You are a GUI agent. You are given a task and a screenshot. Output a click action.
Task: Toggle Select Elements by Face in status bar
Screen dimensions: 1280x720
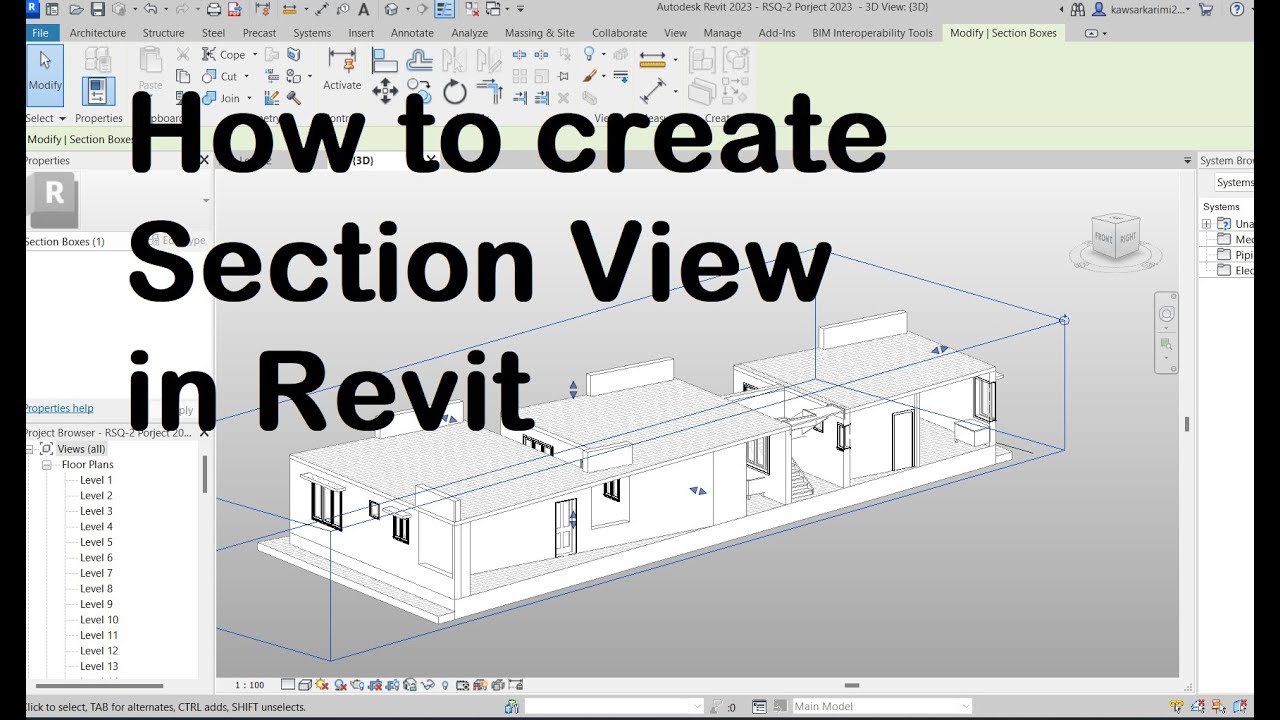click(x=1239, y=706)
